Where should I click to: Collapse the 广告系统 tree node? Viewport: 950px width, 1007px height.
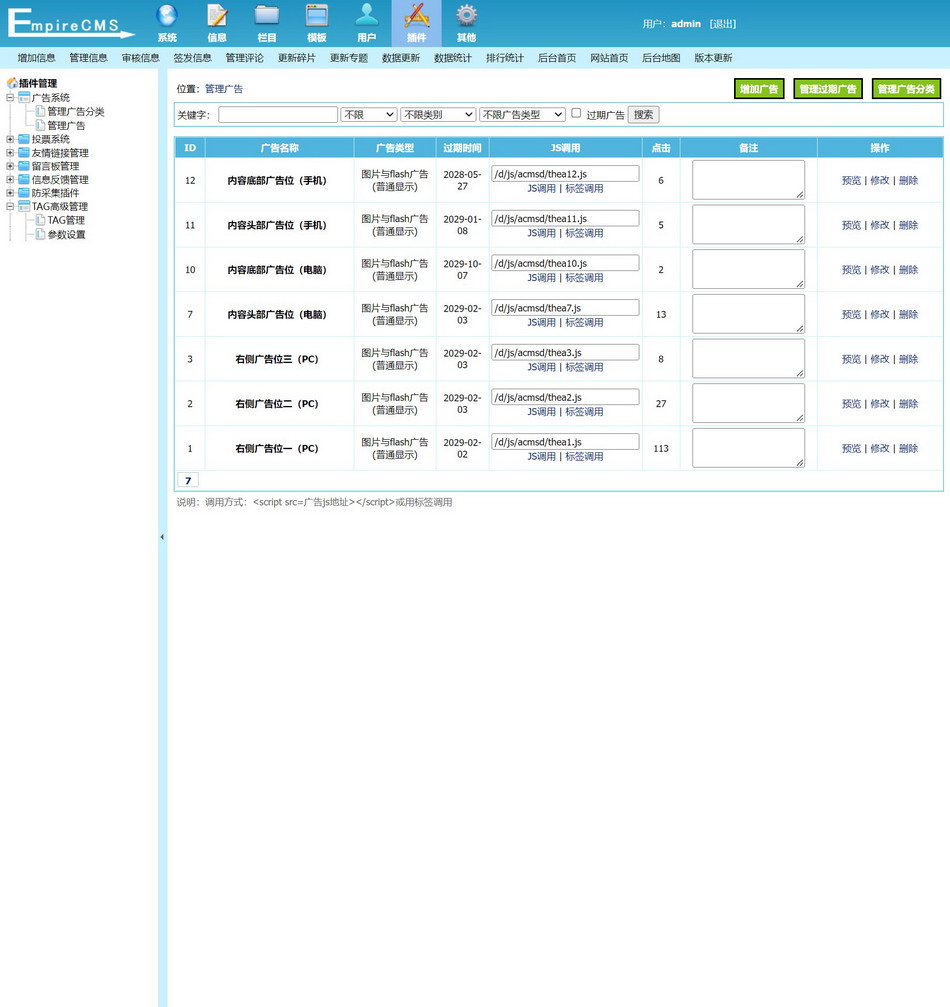(x=10, y=98)
